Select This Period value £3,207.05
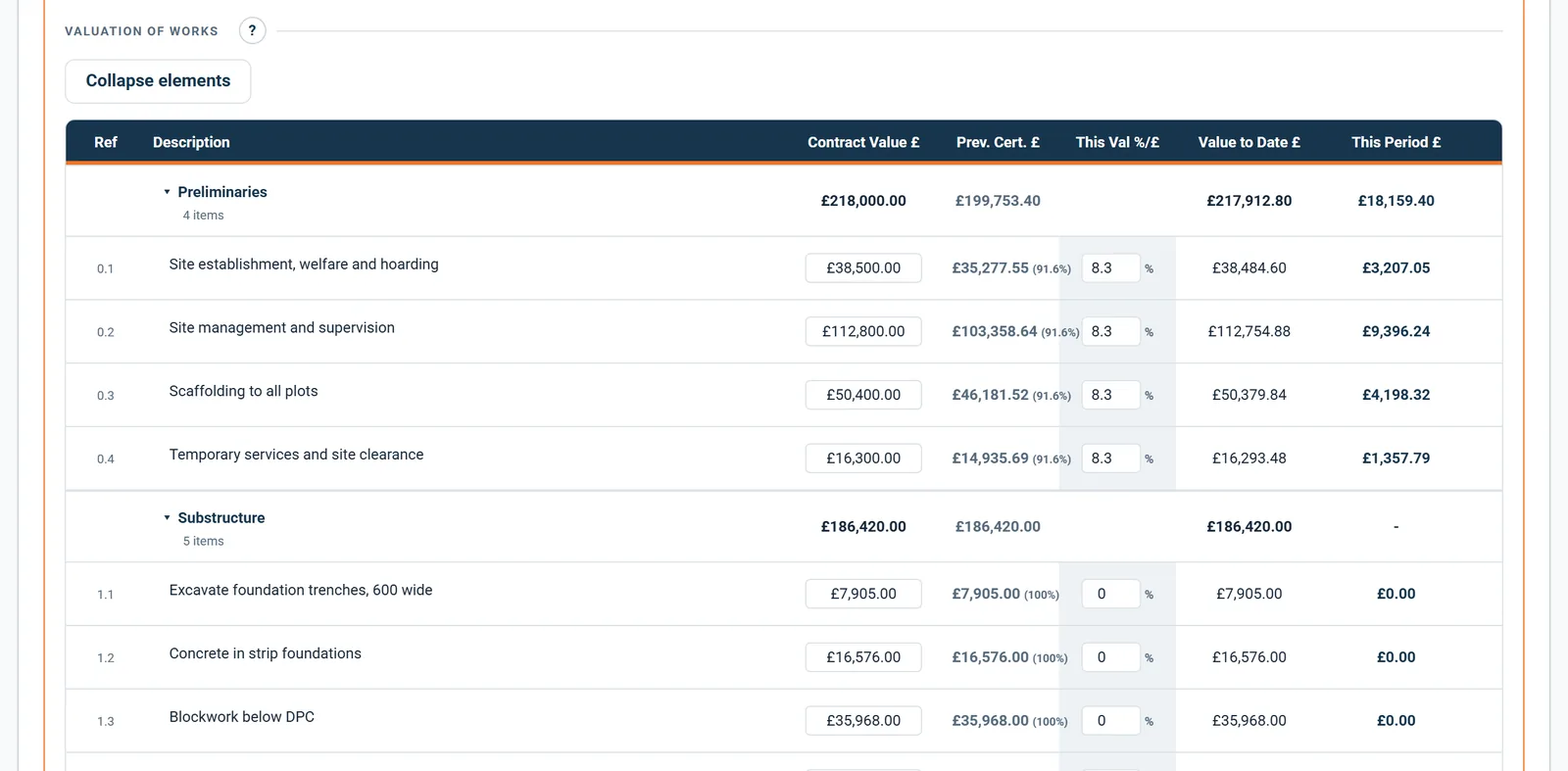 click(x=1396, y=267)
